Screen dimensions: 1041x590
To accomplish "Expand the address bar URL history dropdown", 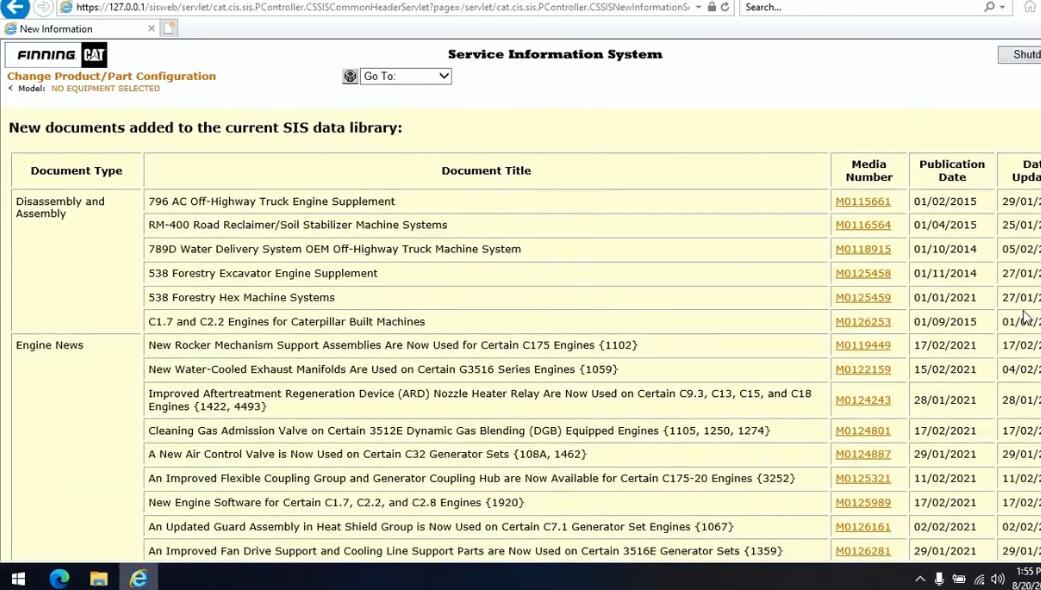I will coord(698,7).
